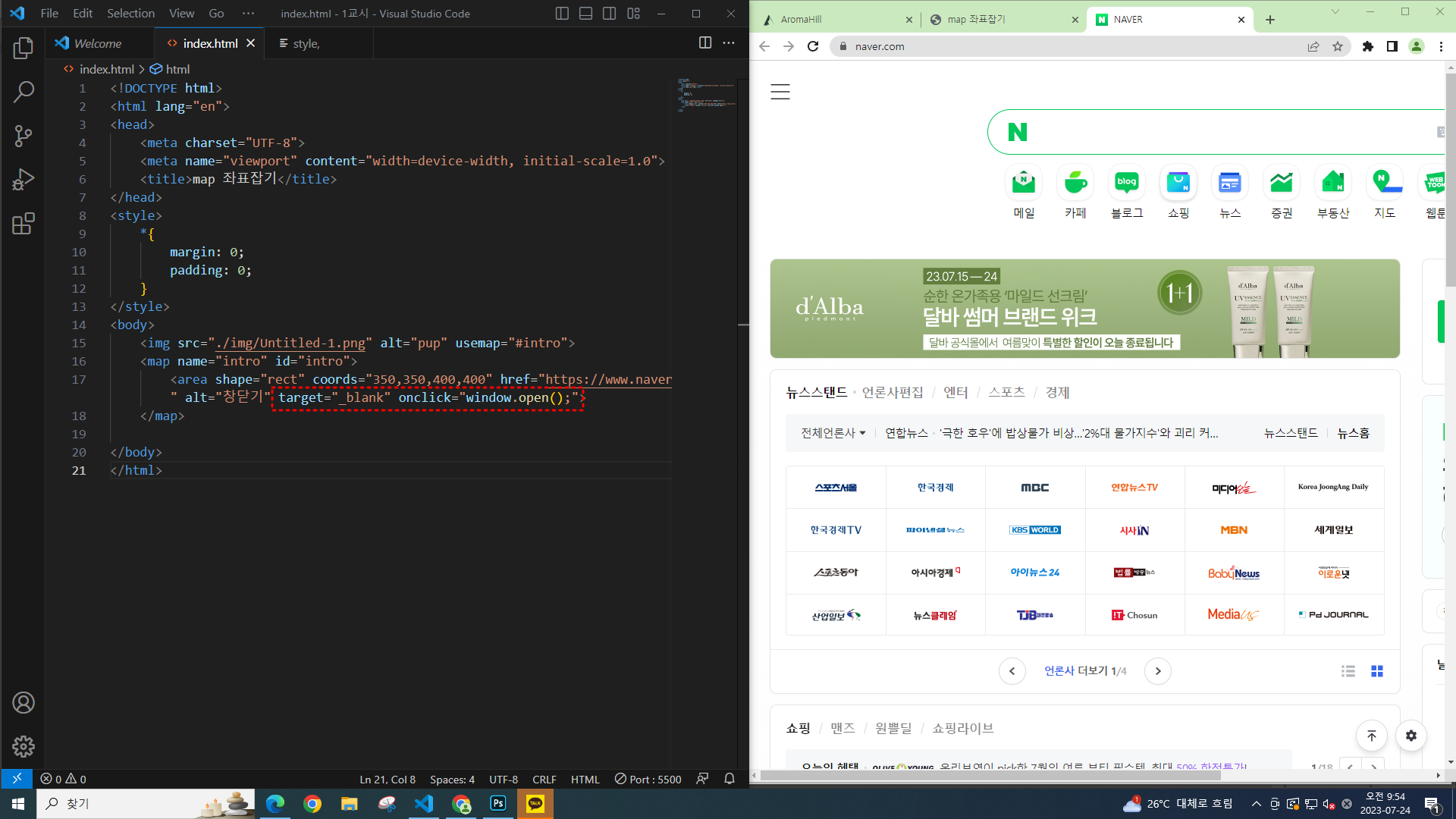Click the Port : 5500 Live Server button
The width and height of the screenshot is (1456, 819).
pyautogui.click(x=648, y=779)
